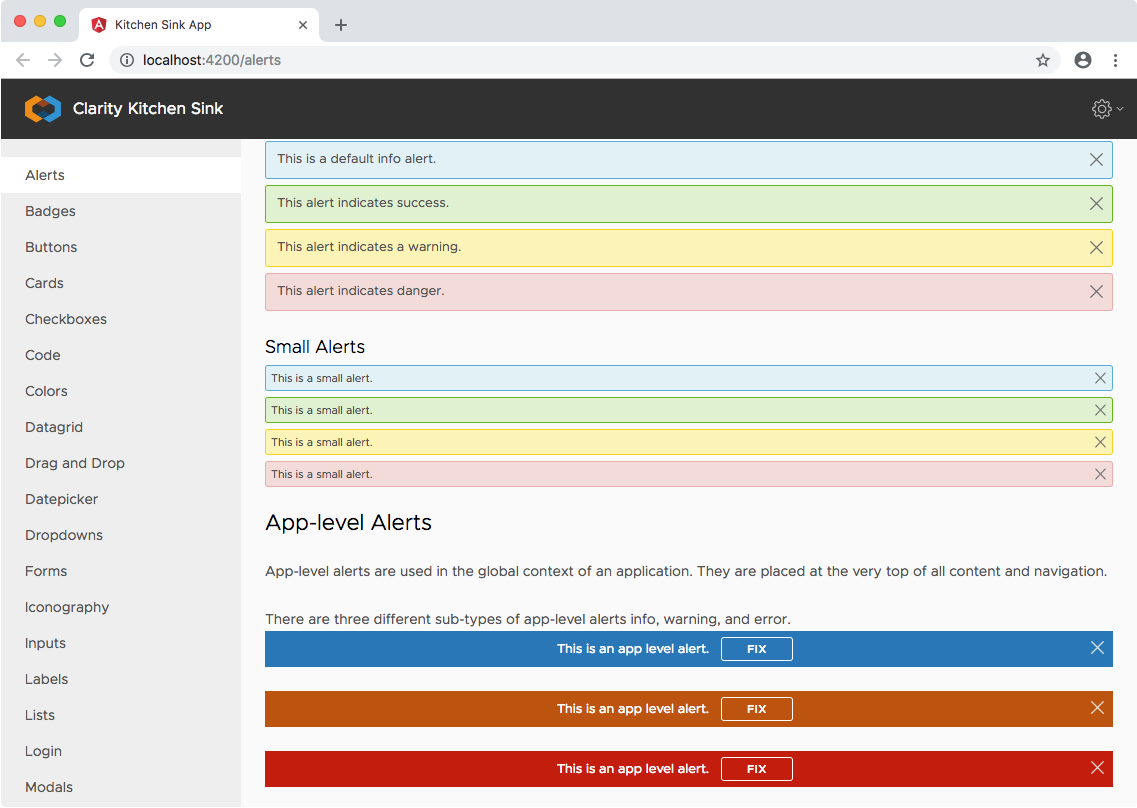Viewport: 1137px width, 808px height.
Task: Click the Clarity Kitchen Sink title
Action: (x=148, y=109)
